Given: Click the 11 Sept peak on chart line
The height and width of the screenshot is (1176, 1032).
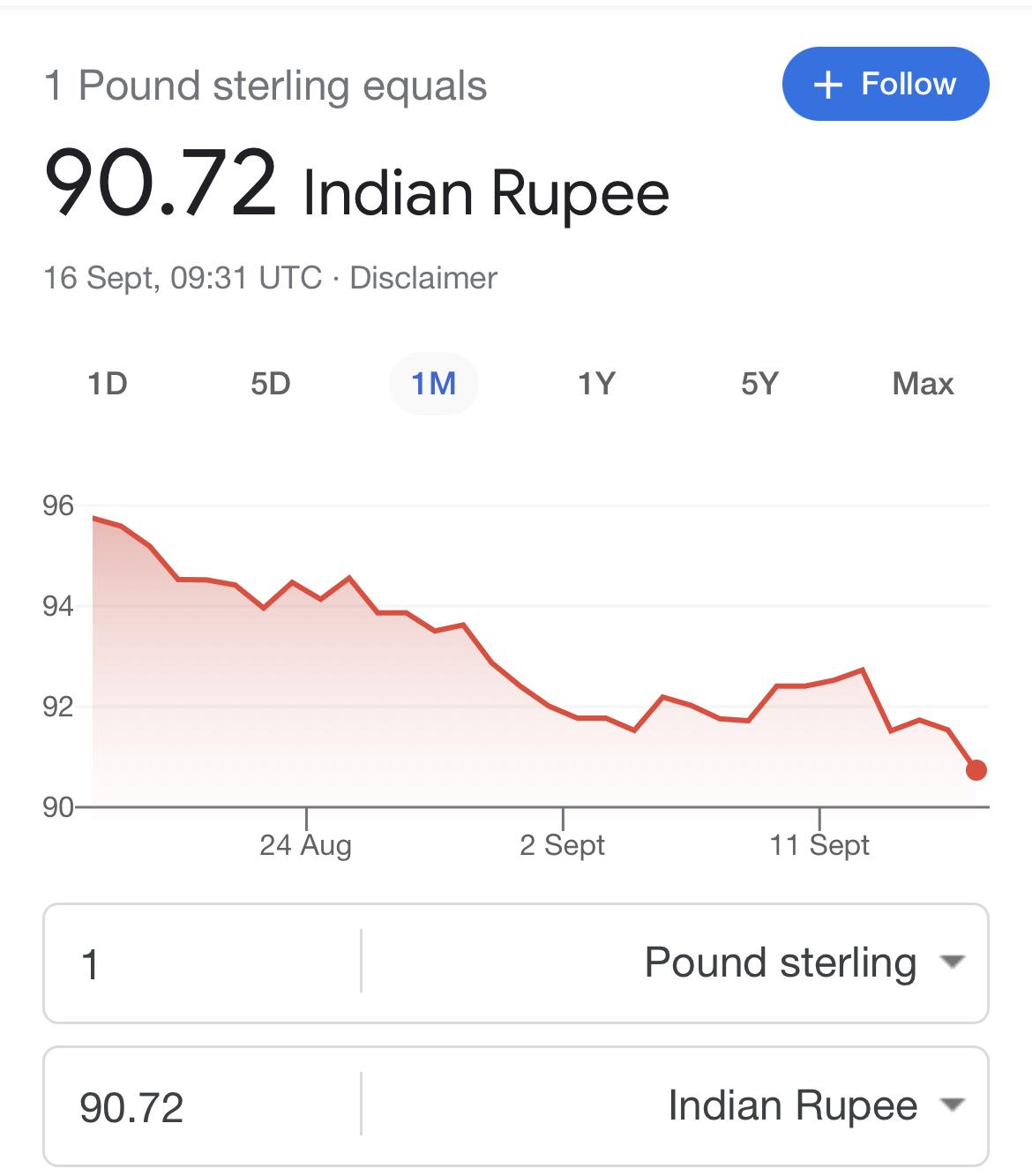Looking at the screenshot, I should [862, 670].
